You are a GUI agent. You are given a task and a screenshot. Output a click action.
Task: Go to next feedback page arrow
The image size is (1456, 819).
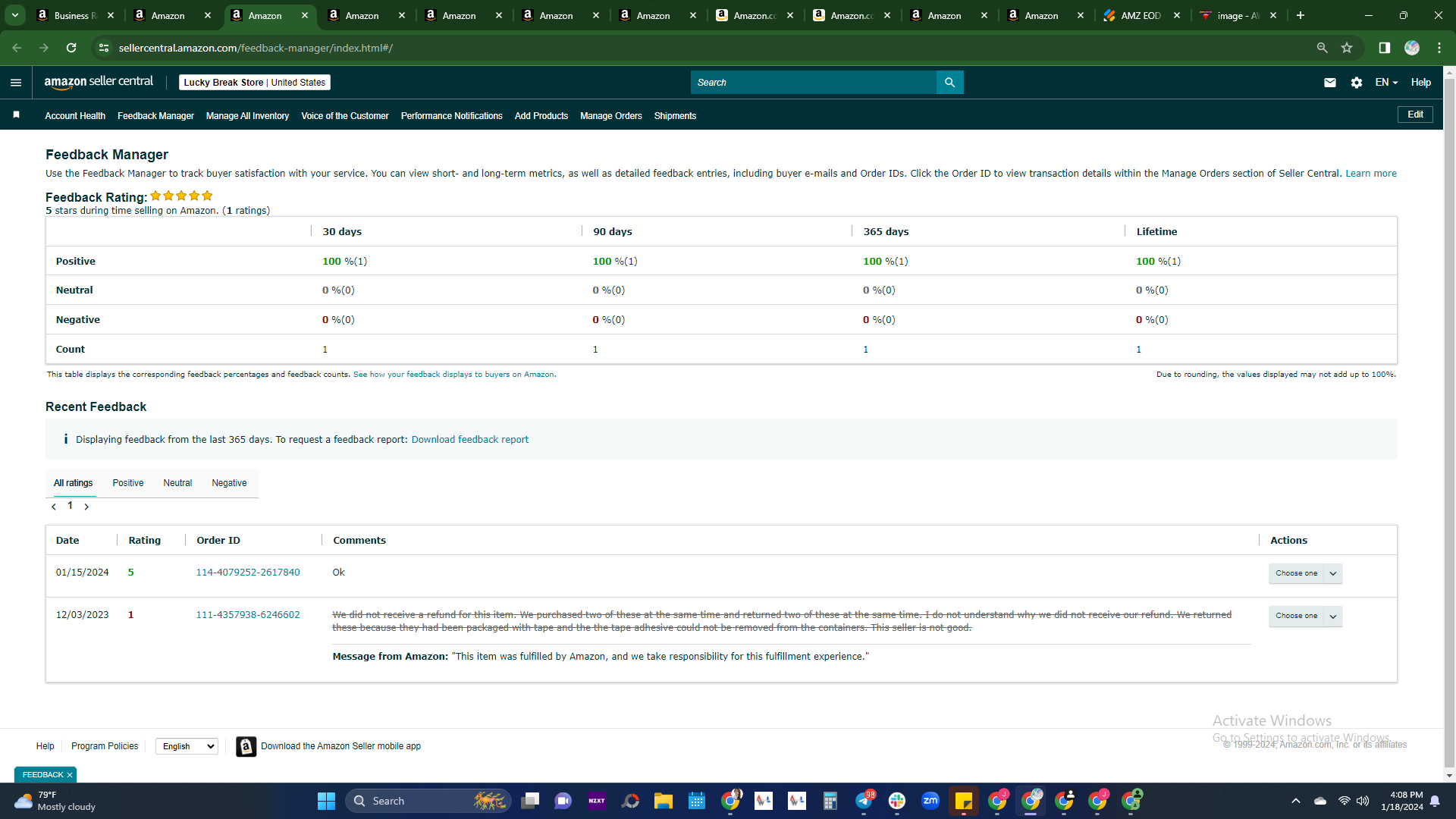(86, 507)
